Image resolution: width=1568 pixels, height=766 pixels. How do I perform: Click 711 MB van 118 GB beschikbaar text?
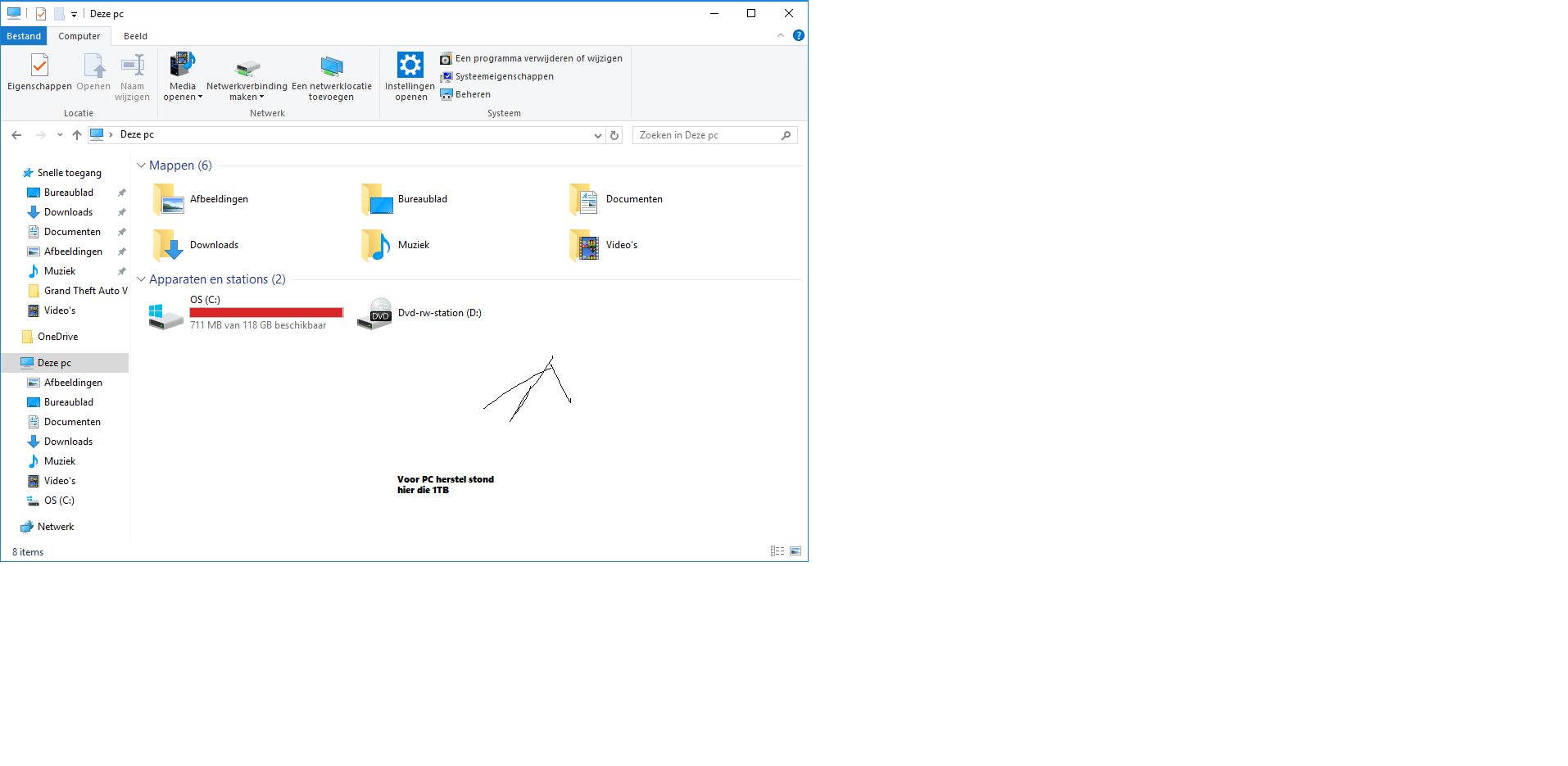pos(258,325)
